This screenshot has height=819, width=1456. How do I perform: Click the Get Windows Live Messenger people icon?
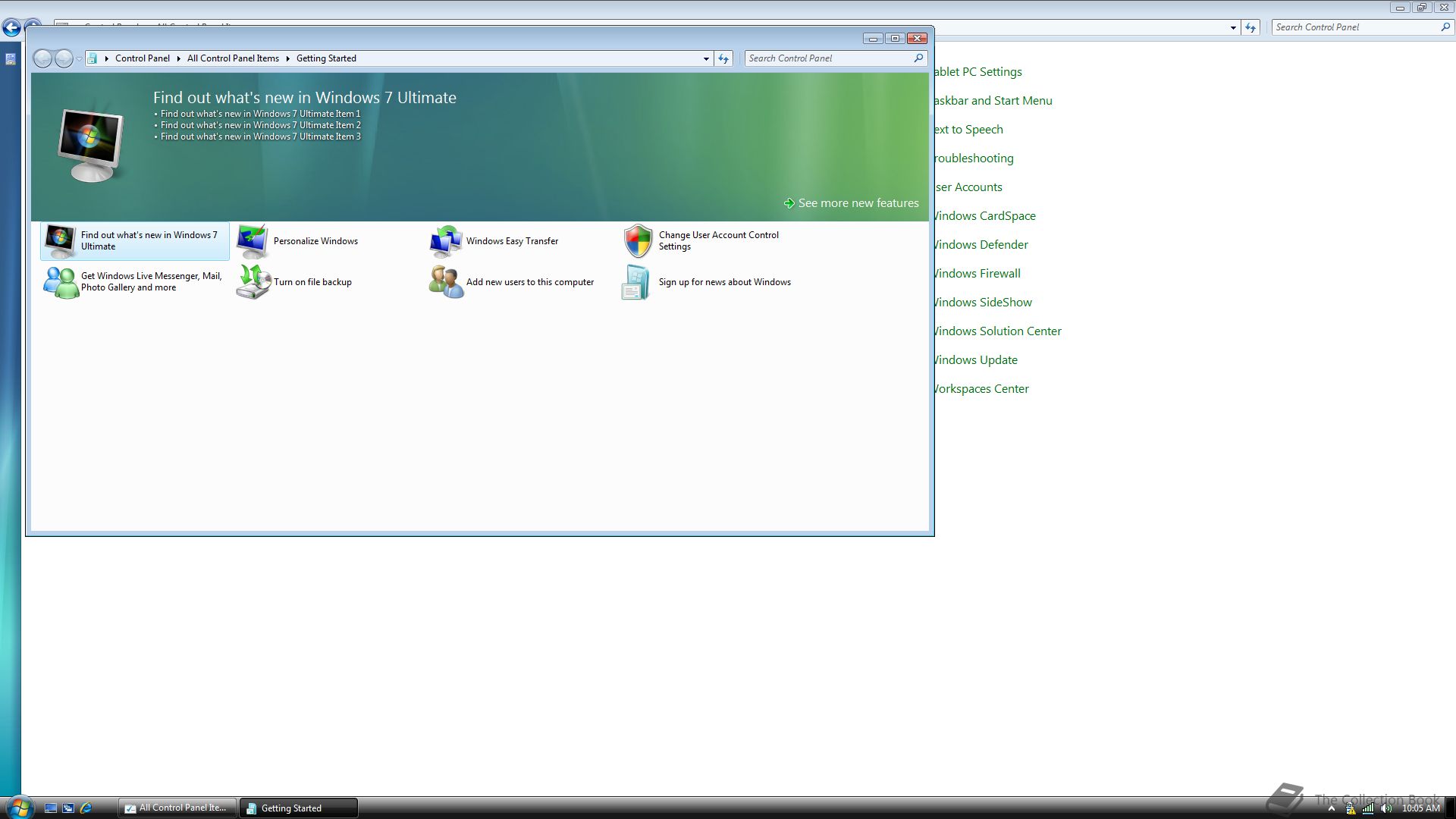pyautogui.click(x=61, y=282)
